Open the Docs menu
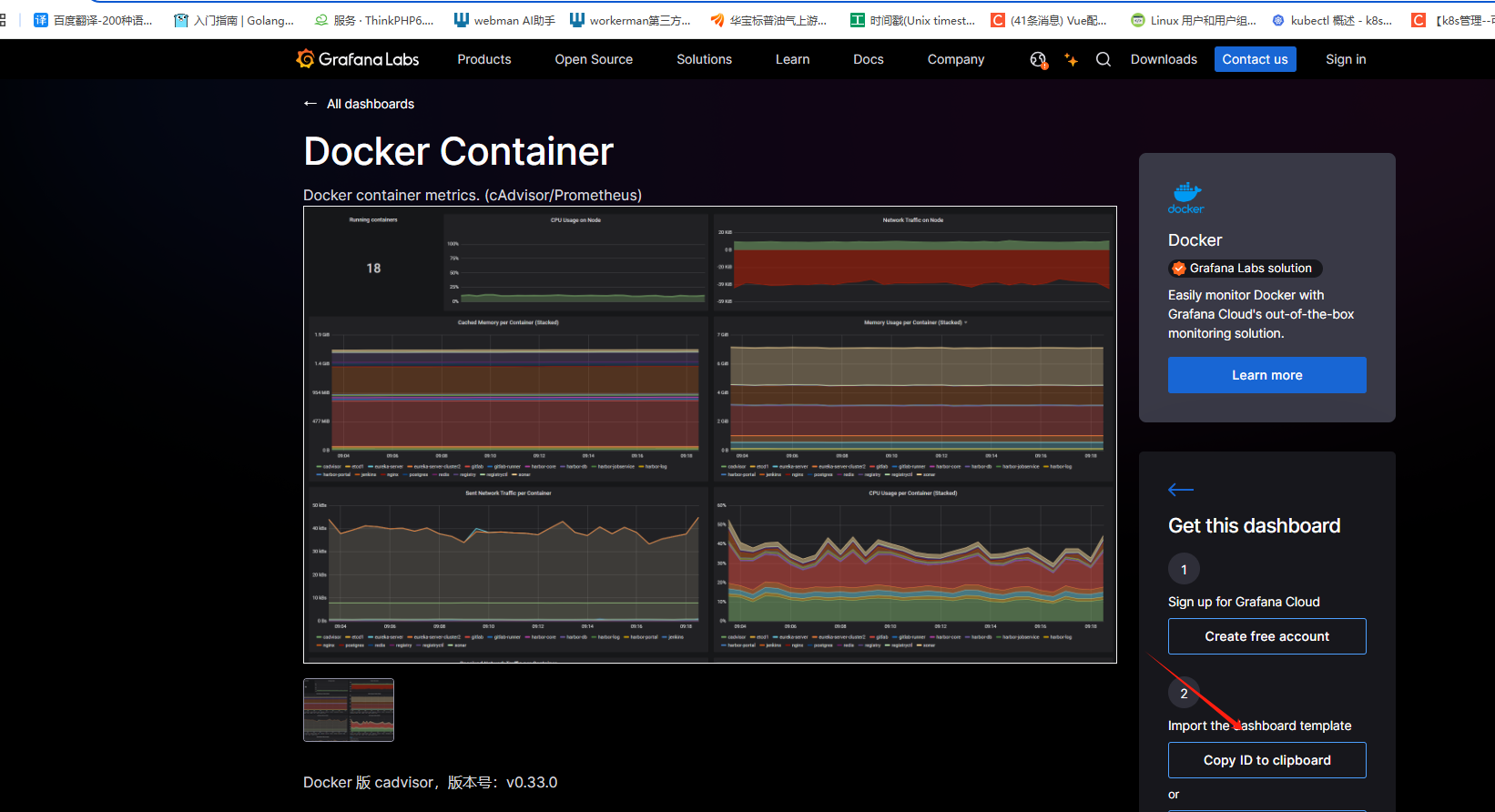The height and width of the screenshot is (812, 1495). point(869,59)
